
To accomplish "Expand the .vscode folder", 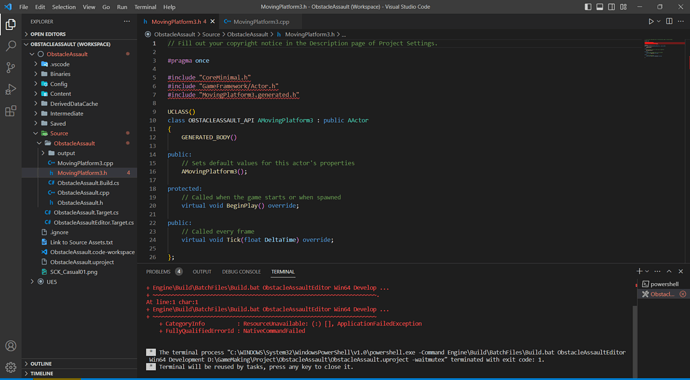I will [x=79, y=64].
